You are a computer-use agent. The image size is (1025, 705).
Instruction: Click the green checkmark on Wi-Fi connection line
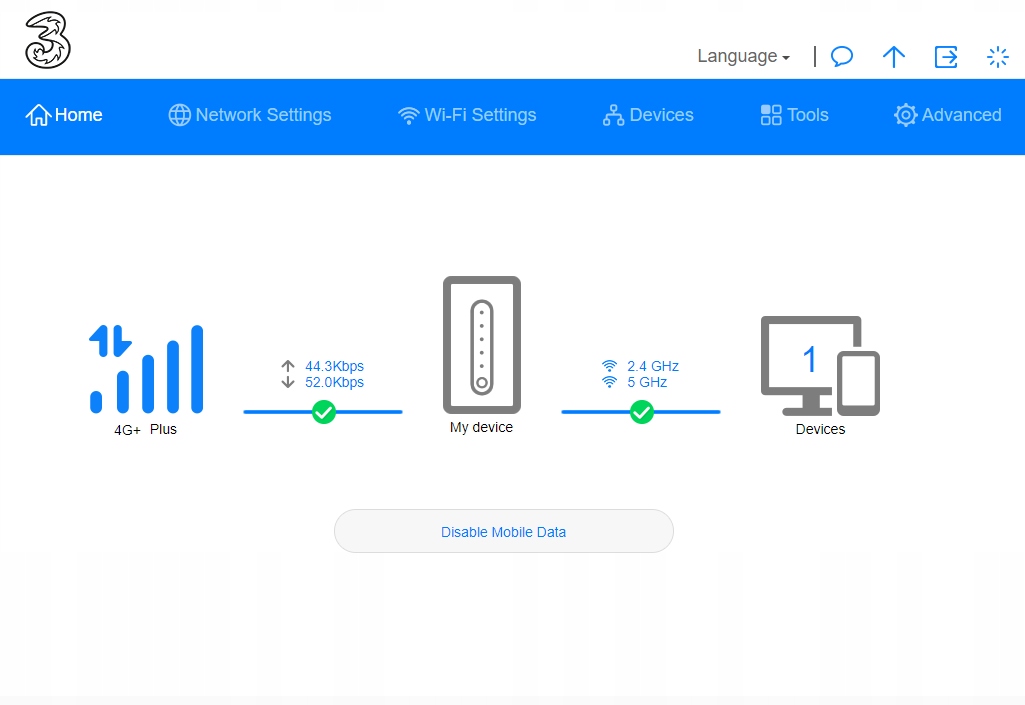click(x=641, y=411)
